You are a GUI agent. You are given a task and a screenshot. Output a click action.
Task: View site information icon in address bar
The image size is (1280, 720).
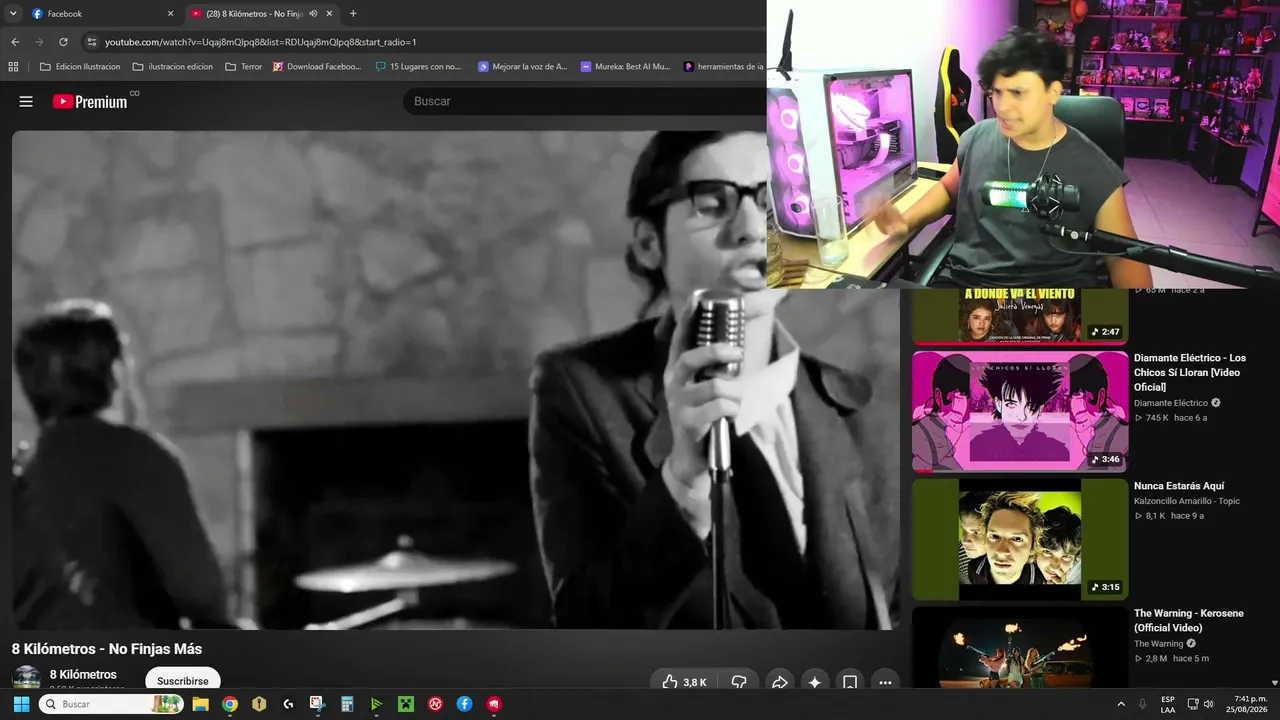91,42
